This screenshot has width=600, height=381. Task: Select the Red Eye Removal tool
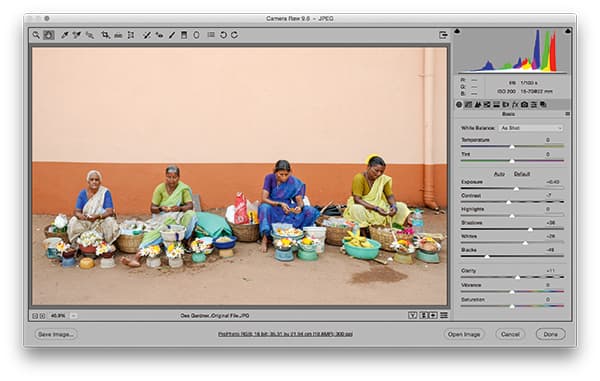(x=160, y=35)
